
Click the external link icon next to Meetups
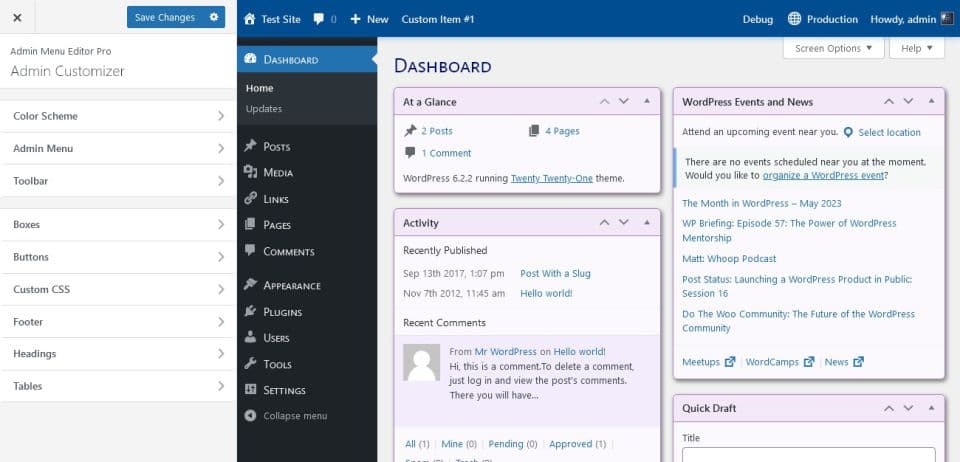(x=729, y=362)
